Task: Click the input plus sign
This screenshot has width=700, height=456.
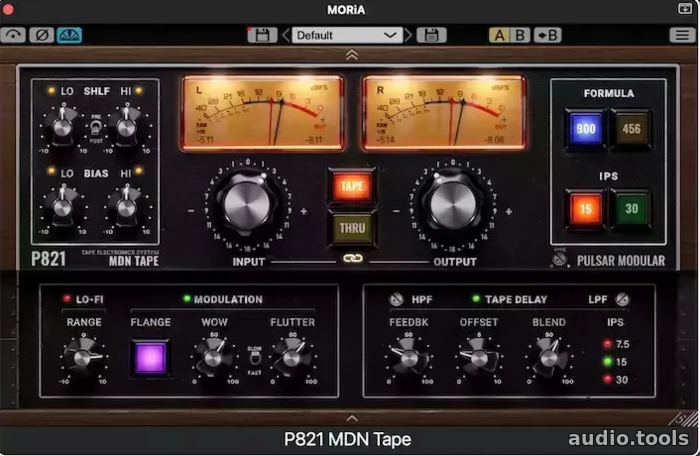Action: pyautogui.click(x=304, y=211)
